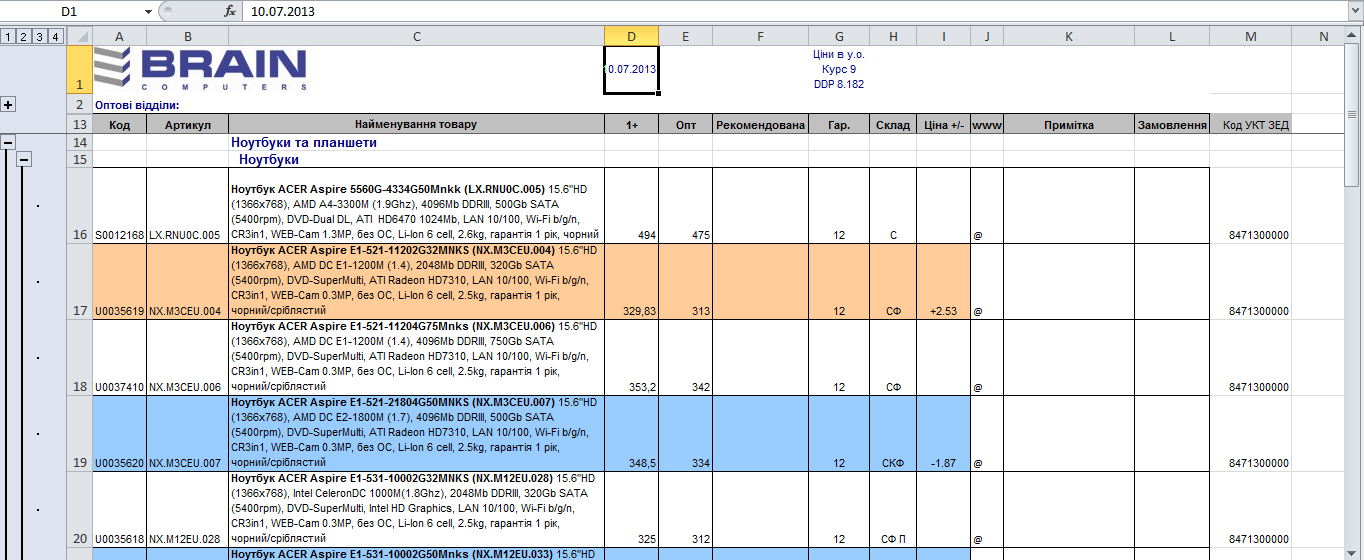1364x560 pixels.
Task: Select column M header
Action: (1251, 37)
